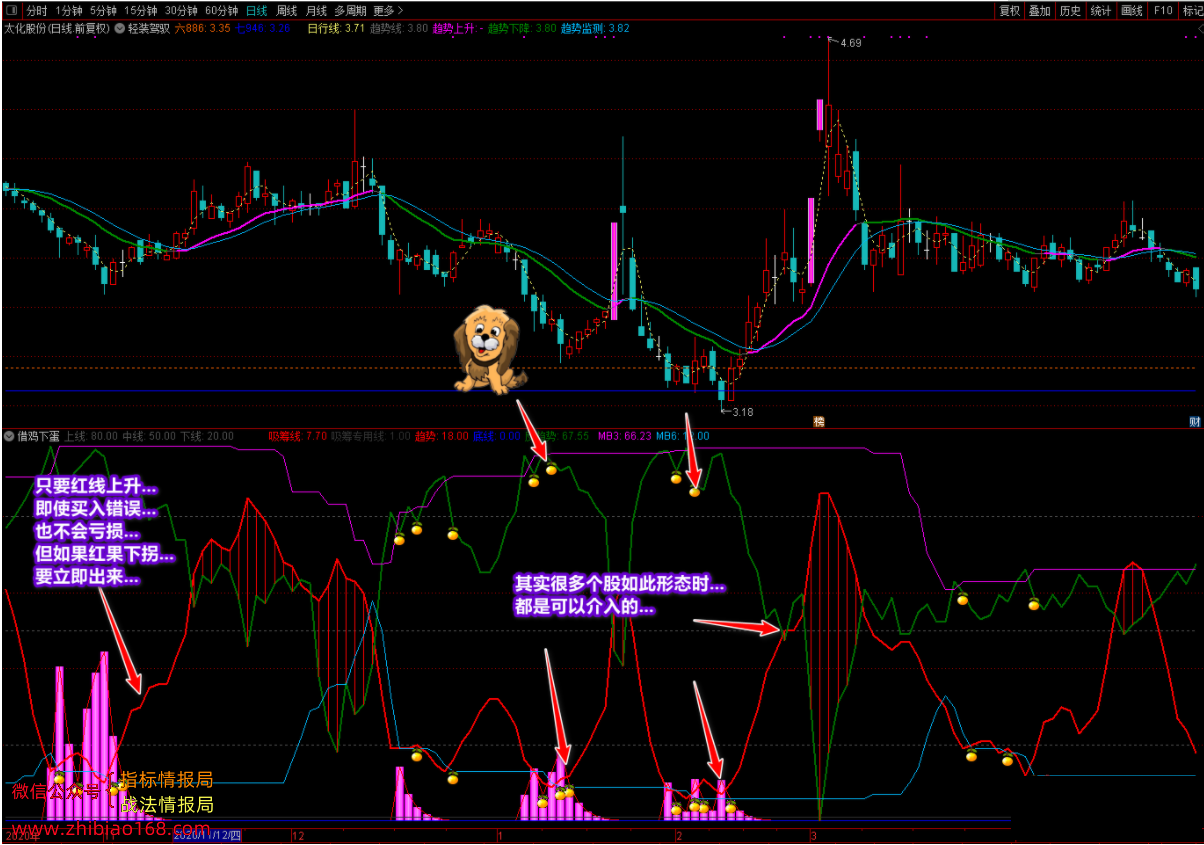
Task: Click the 下线: 20.00 label
Action: pyautogui.click(x=208, y=436)
